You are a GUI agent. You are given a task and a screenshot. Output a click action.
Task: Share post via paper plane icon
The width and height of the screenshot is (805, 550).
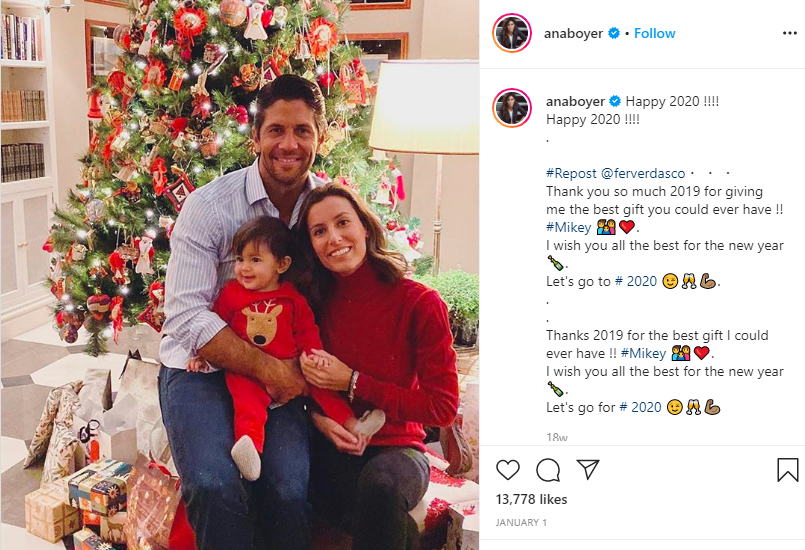tap(588, 469)
